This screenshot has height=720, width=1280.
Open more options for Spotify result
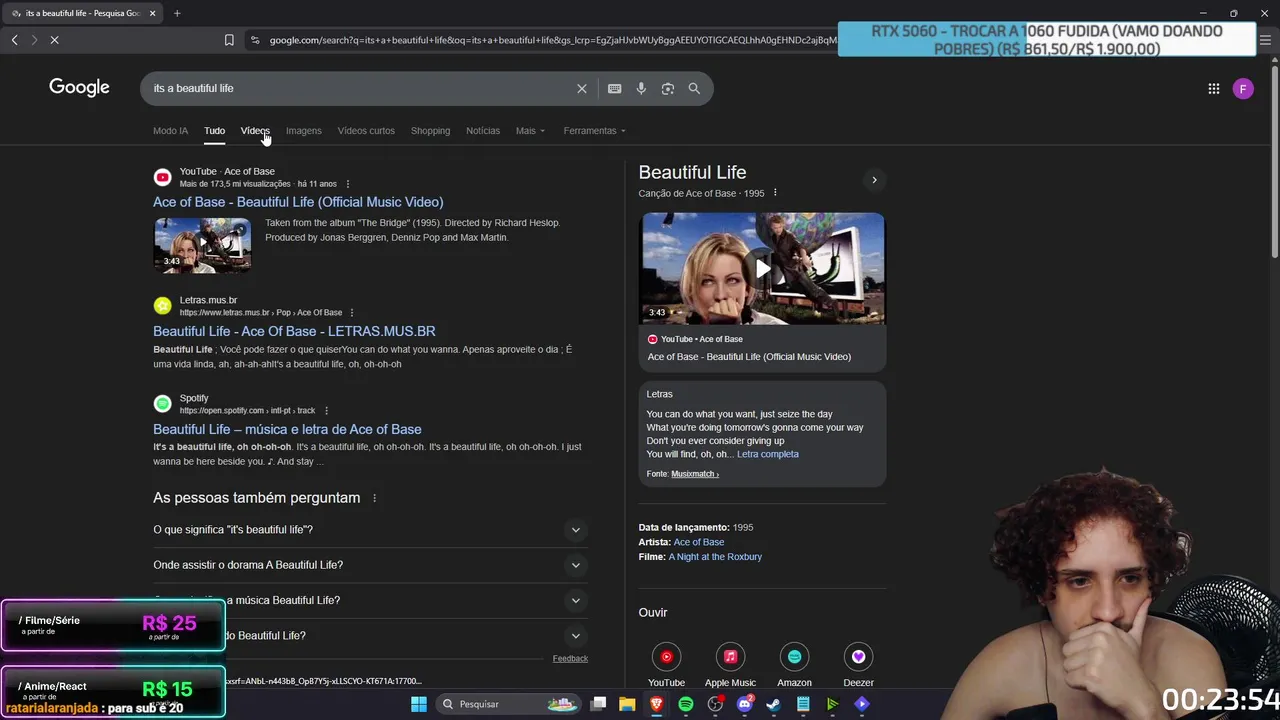pyautogui.click(x=326, y=411)
